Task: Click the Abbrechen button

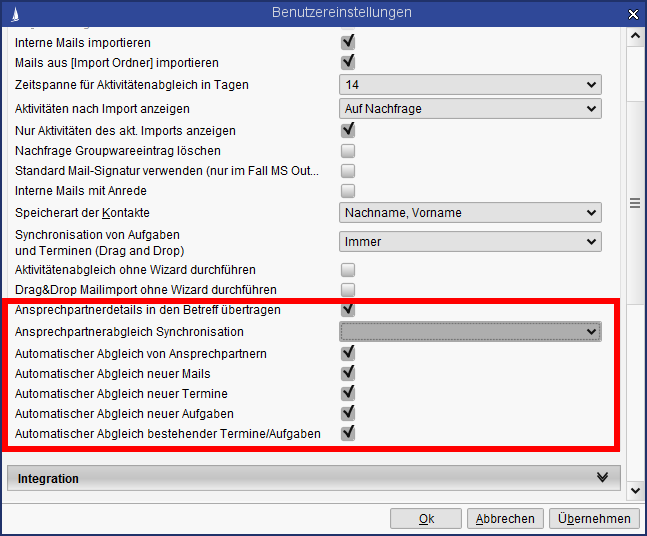Action: tap(505, 518)
